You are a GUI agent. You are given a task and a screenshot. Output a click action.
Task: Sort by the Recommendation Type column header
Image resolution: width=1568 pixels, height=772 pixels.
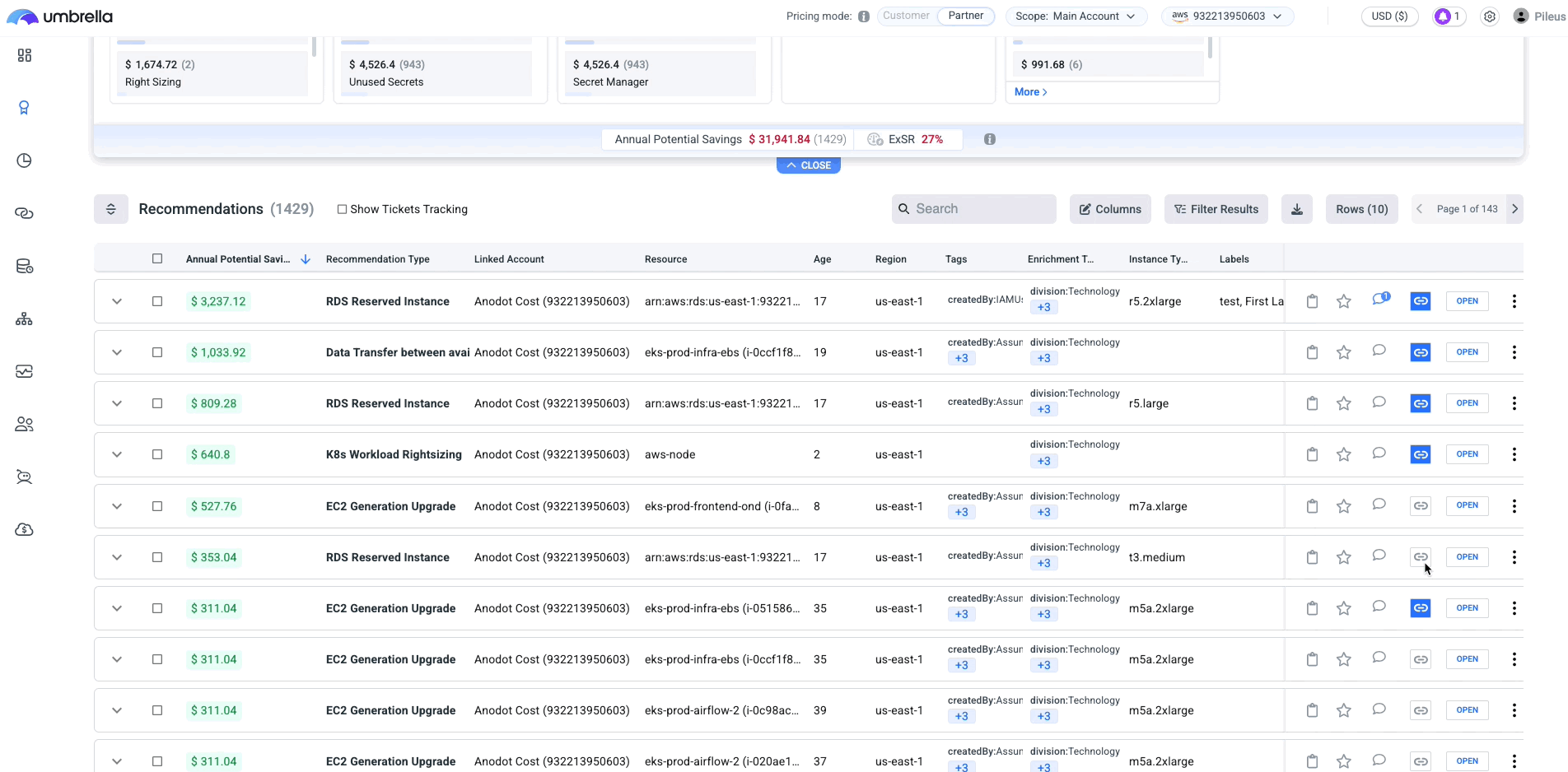click(378, 259)
